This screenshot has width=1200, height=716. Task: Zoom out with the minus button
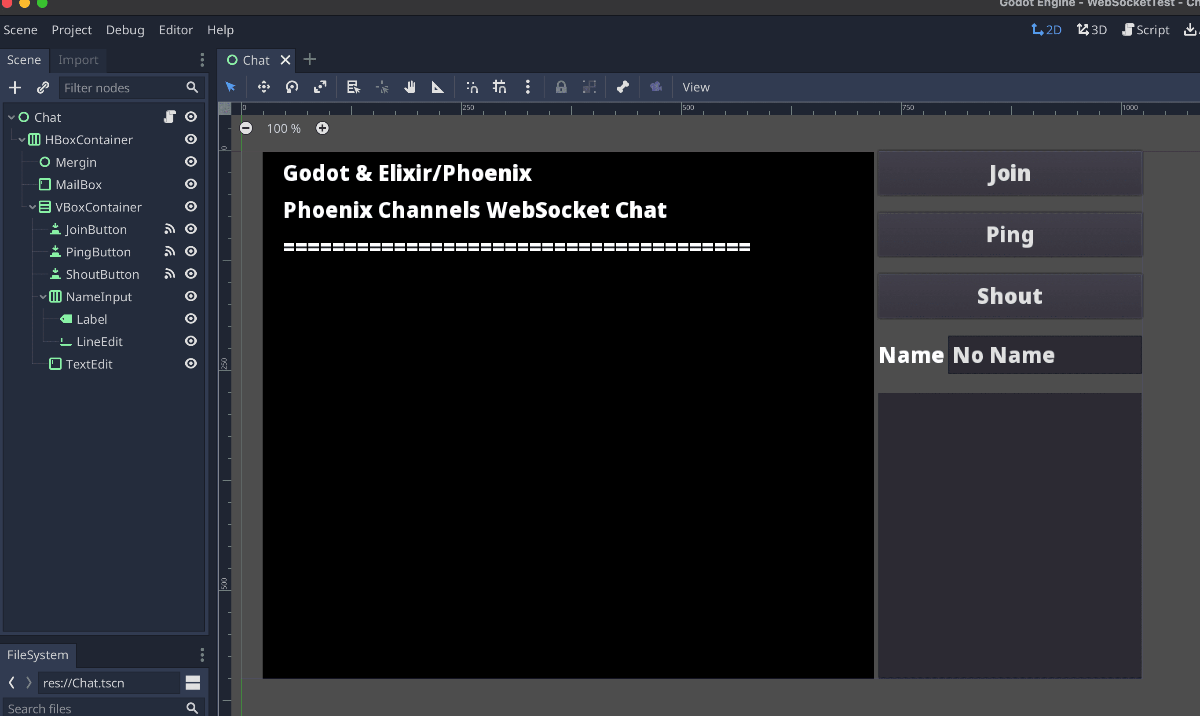coord(246,128)
